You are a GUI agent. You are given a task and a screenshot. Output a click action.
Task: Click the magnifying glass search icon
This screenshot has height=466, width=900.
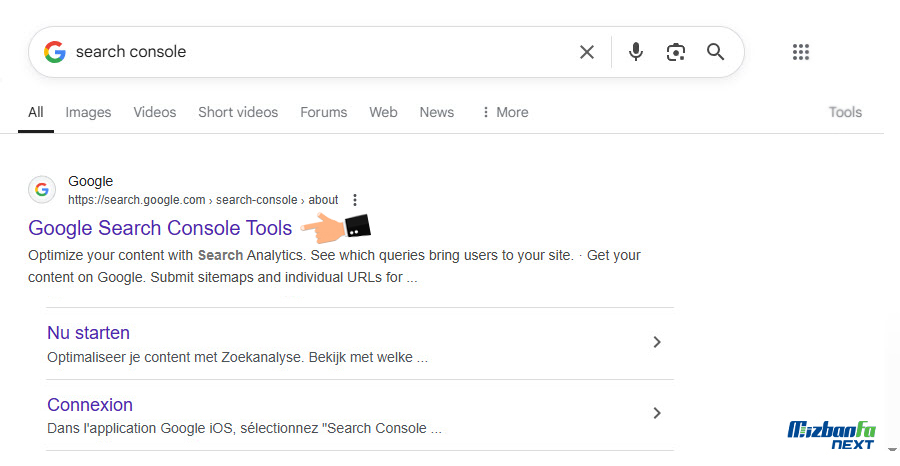click(715, 52)
